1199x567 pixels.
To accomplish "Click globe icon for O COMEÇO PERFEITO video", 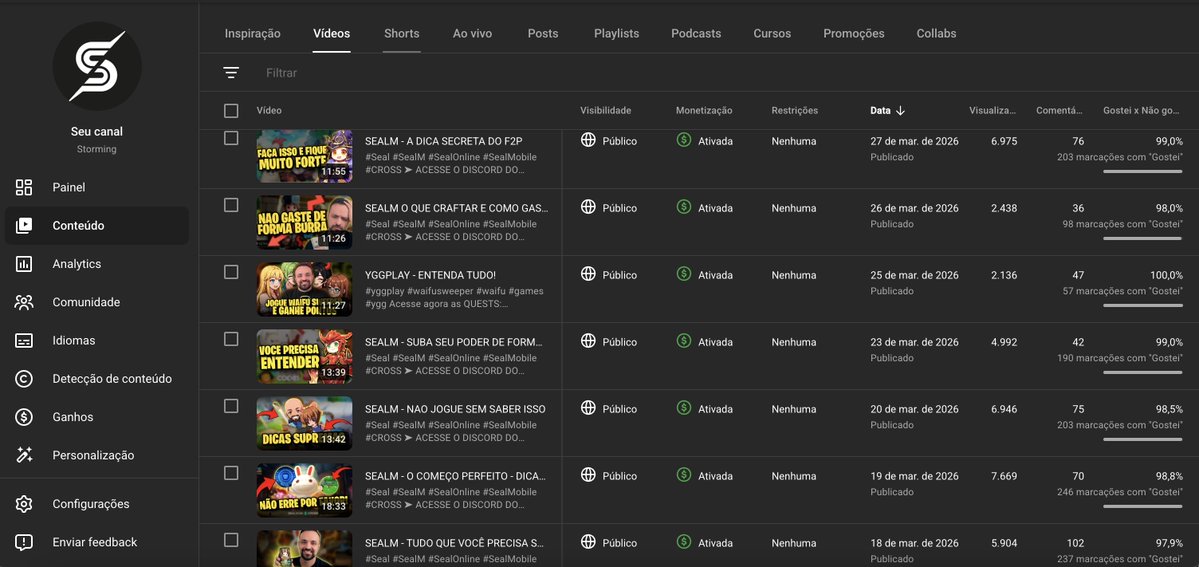I will pyautogui.click(x=588, y=475).
